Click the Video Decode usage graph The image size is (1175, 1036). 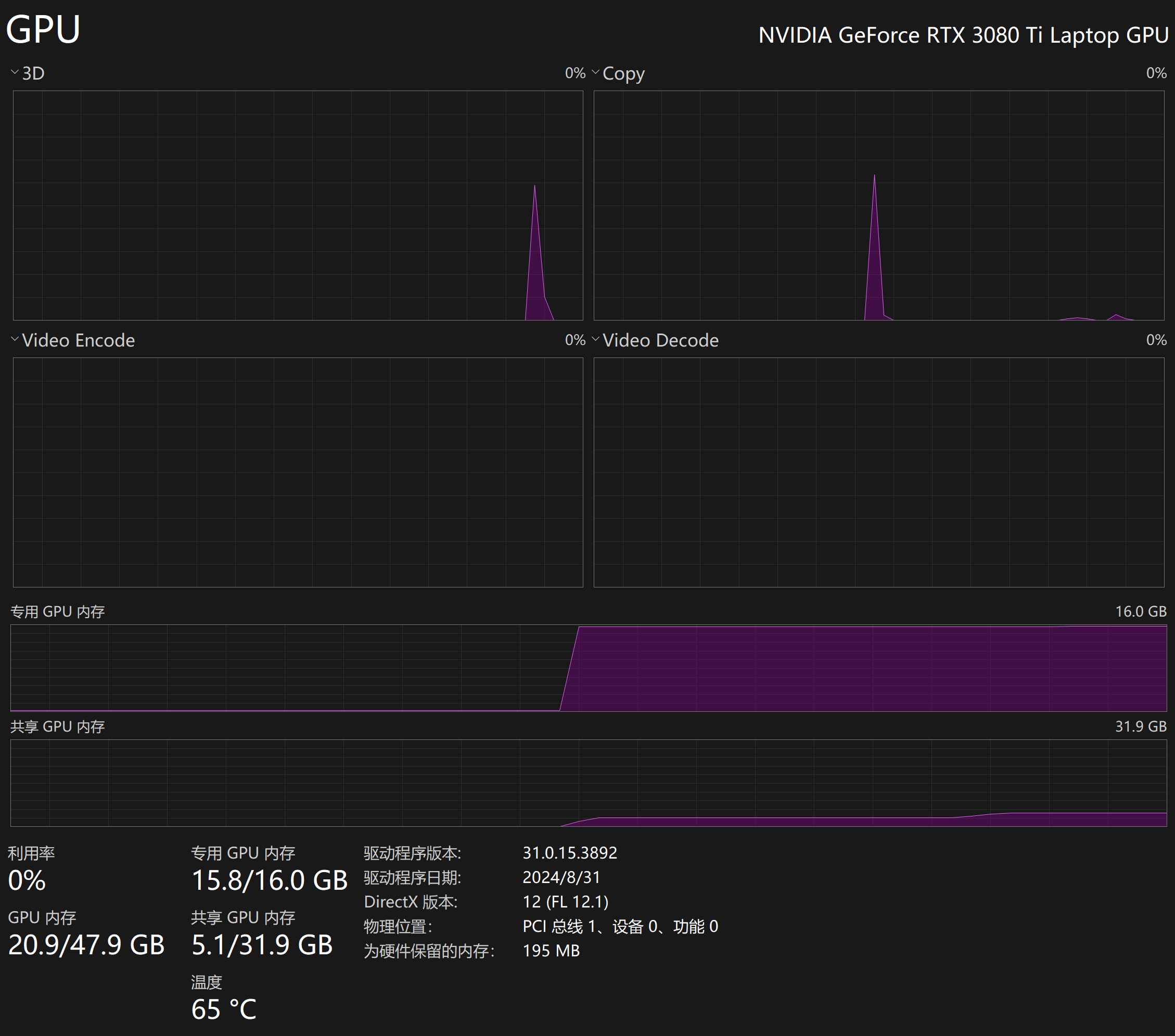pyautogui.click(x=878, y=472)
